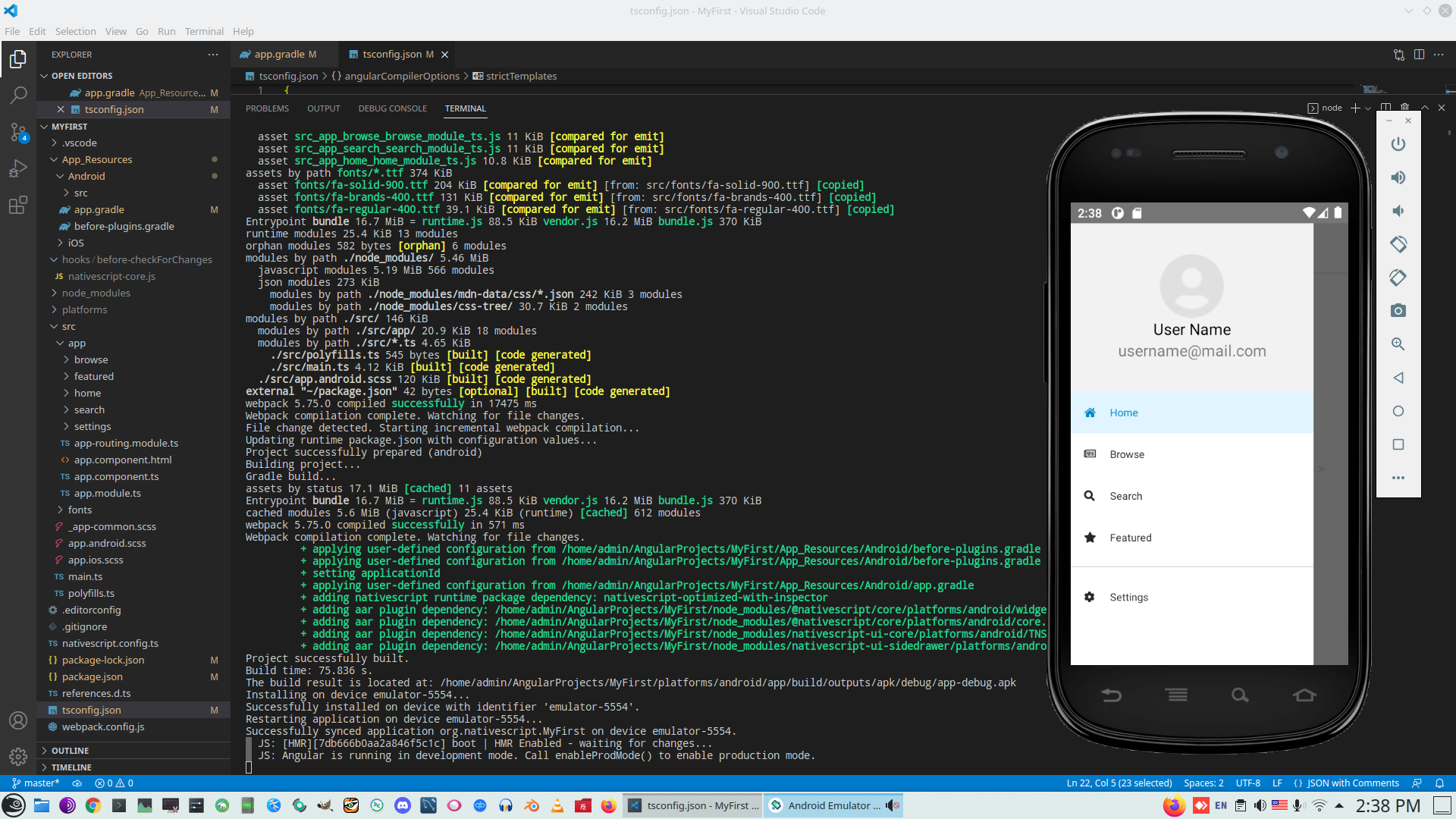Viewport: 1456px width, 819px height.
Task: Open Source Control view icon
Action: tap(18, 132)
